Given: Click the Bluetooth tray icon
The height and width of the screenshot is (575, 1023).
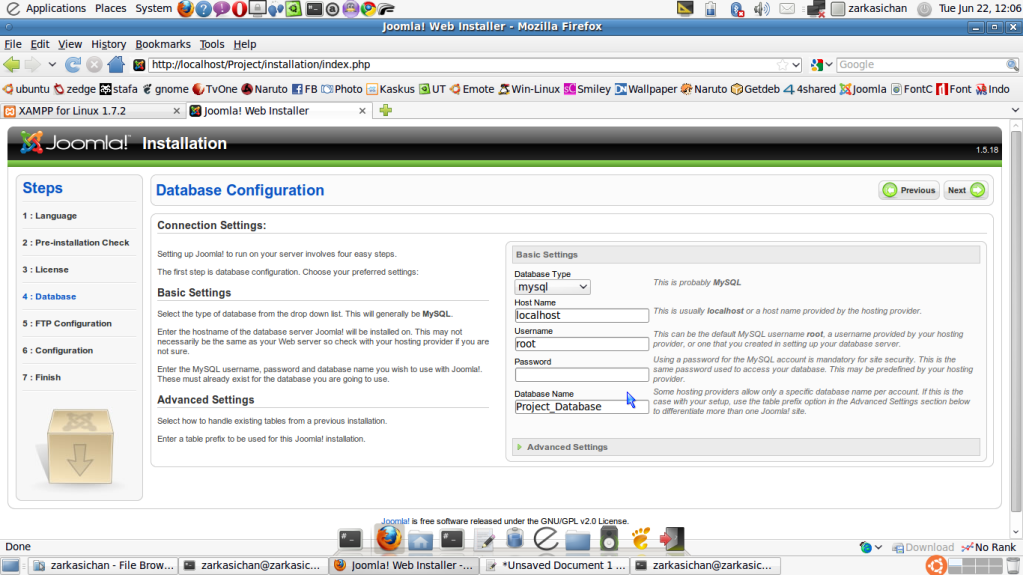Looking at the screenshot, I should 737,8.
